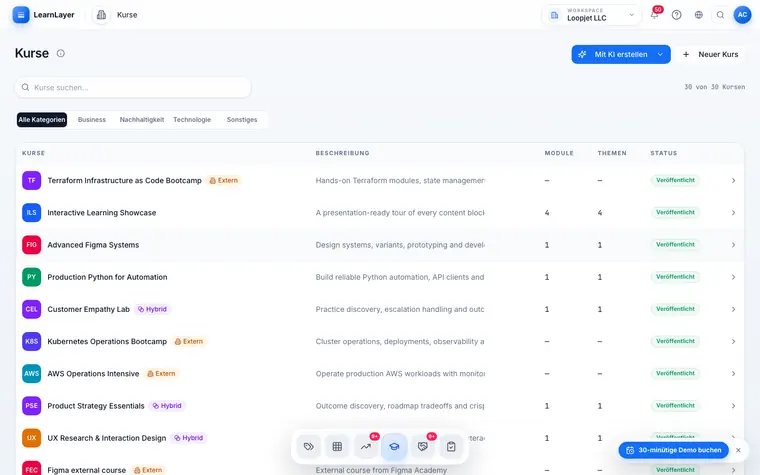Open AWS Operations Intensive row chevron
Viewport: 760px width, 475px height.
pos(733,374)
